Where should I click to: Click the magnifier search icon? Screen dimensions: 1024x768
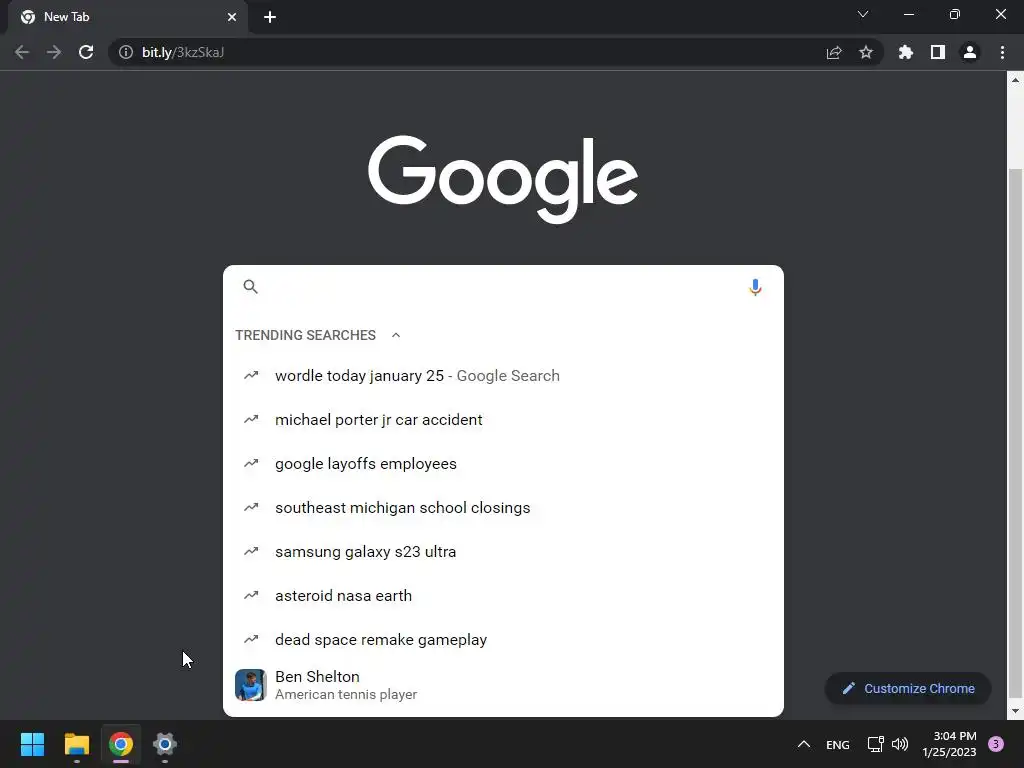251,287
